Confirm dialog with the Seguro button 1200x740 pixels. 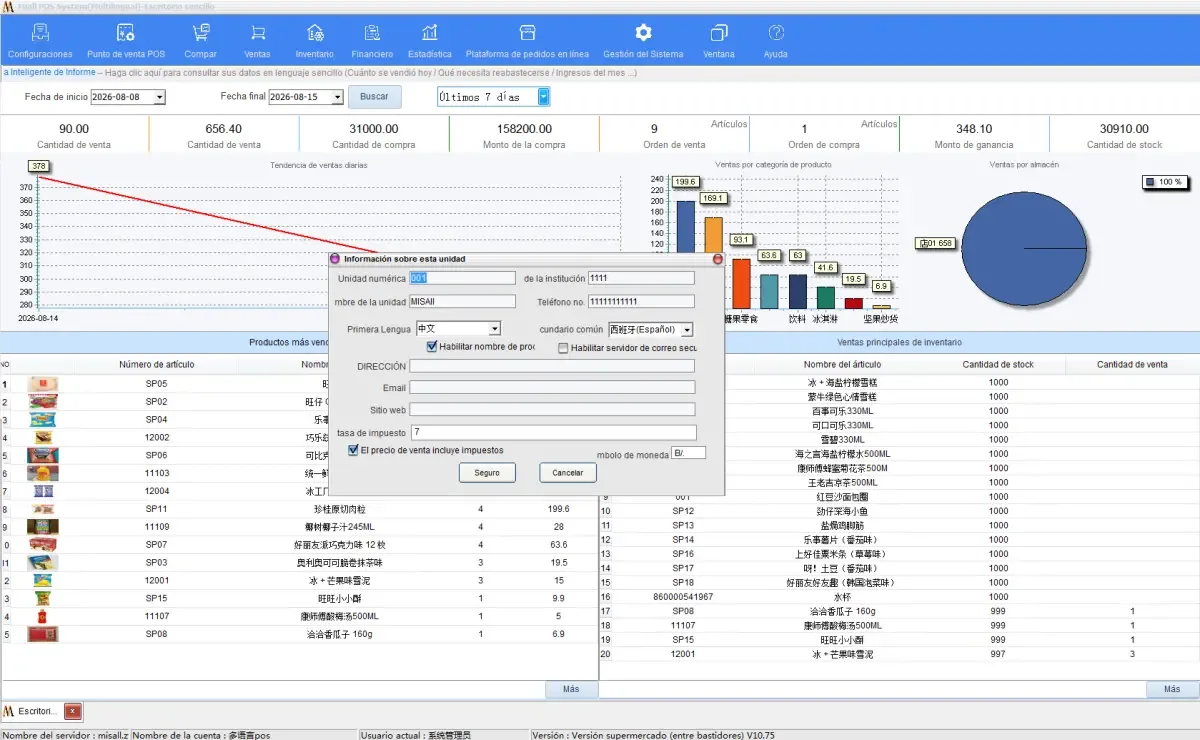coord(487,473)
